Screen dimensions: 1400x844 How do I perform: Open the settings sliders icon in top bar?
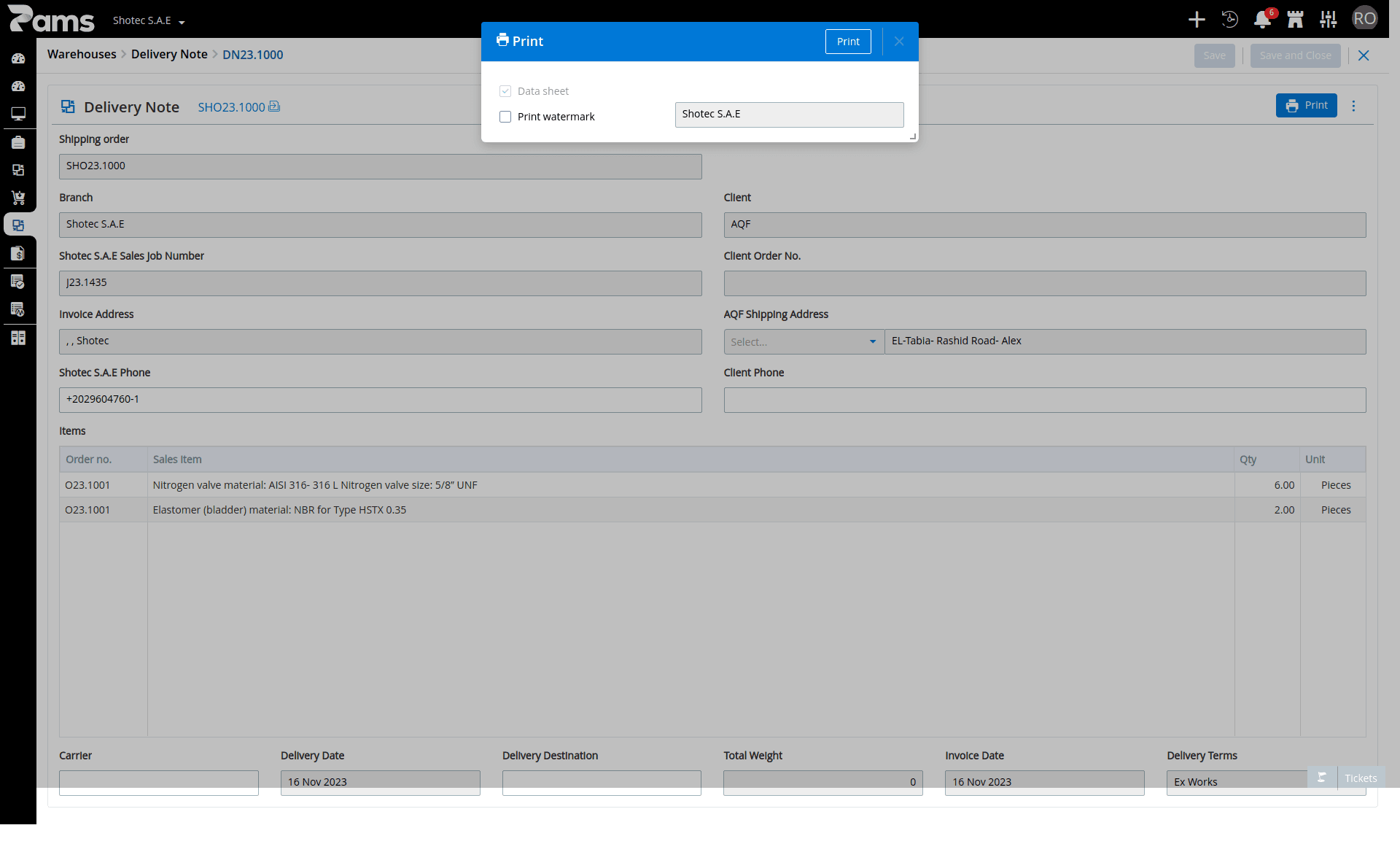1328,20
